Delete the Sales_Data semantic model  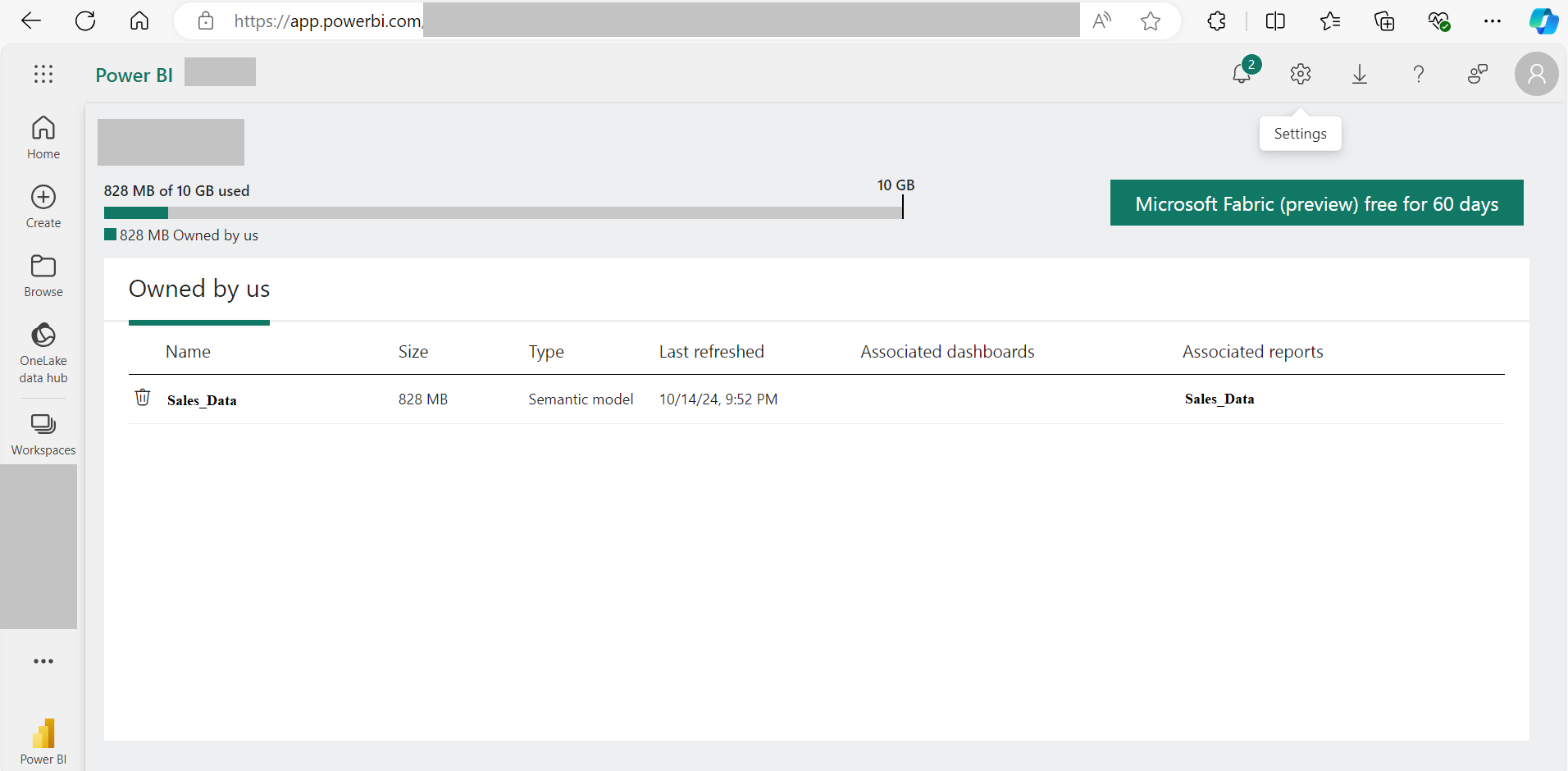coord(143,398)
